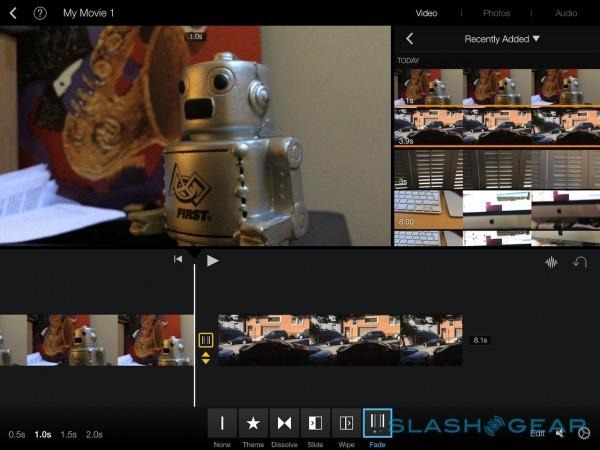Choose the Theme transition style
The image size is (600, 450).
point(253,424)
